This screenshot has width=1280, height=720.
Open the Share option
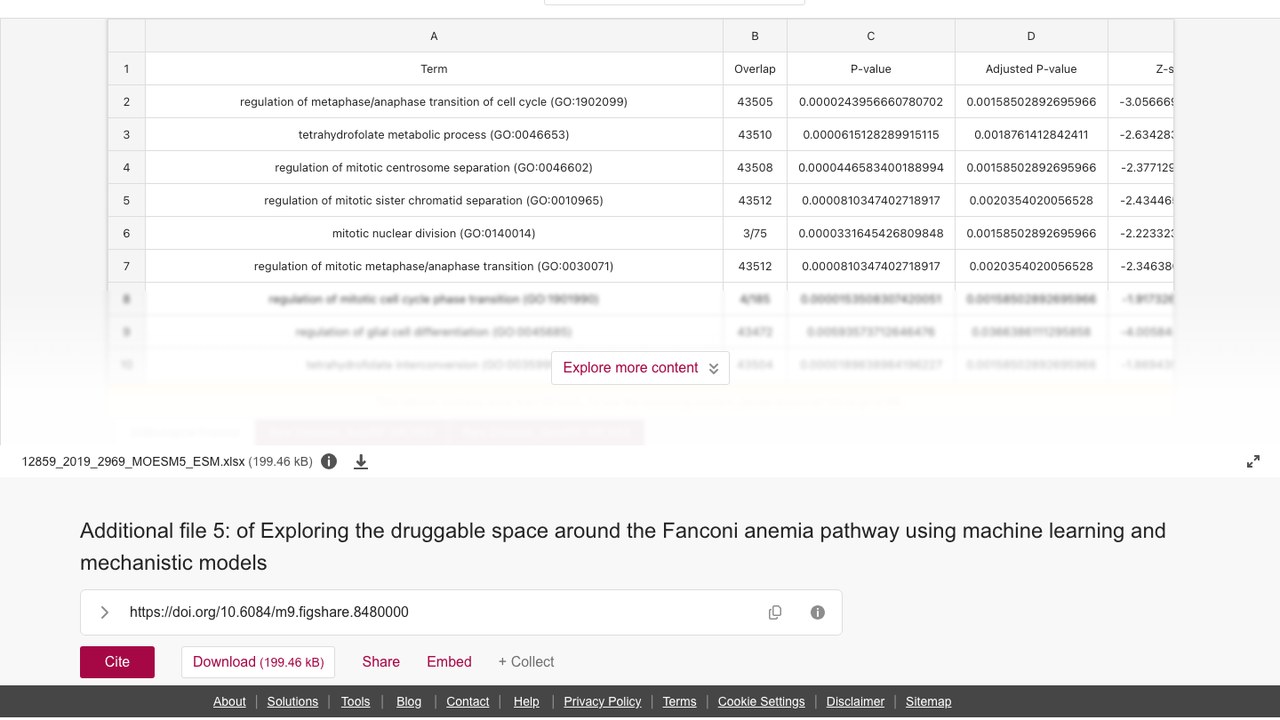coord(381,662)
